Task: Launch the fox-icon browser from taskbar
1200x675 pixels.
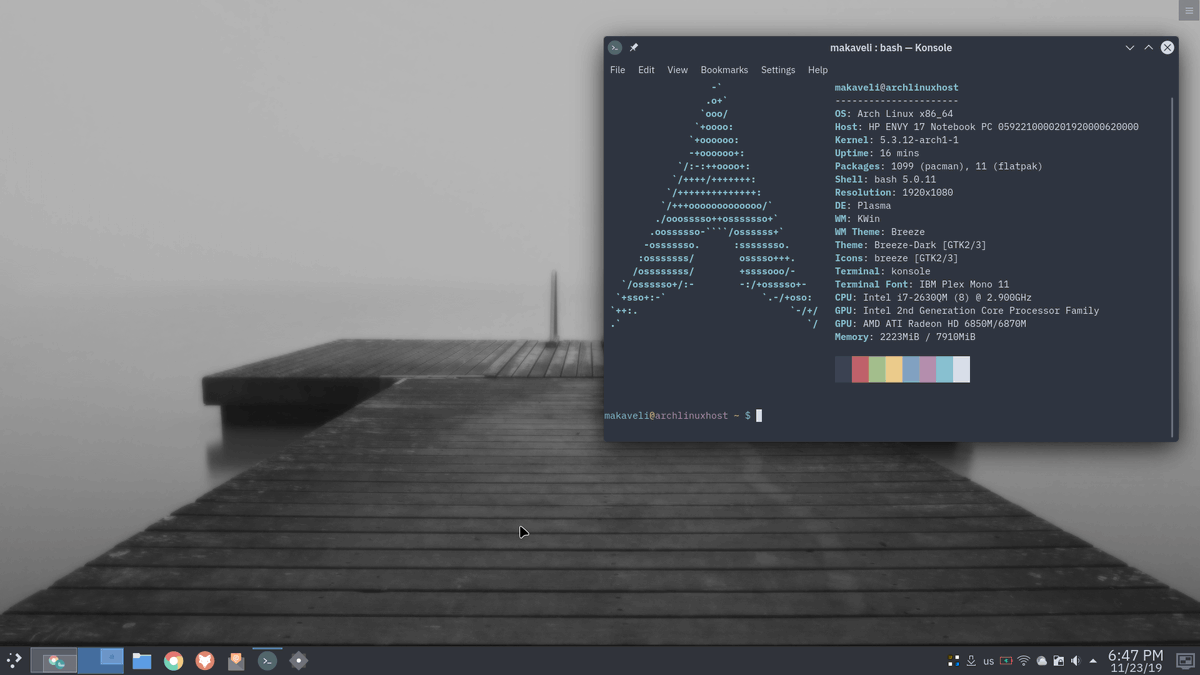Action: (x=204, y=661)
